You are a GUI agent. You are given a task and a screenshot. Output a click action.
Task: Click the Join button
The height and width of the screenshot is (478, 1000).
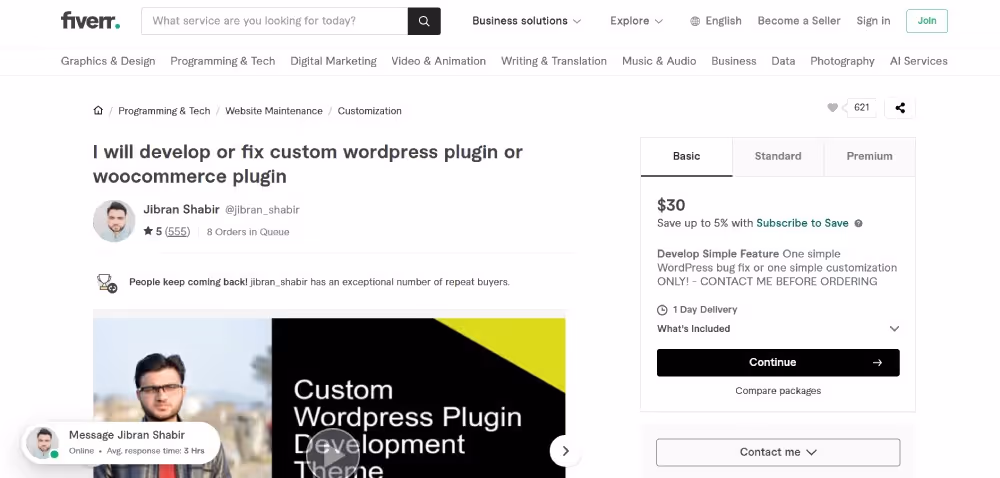pyautogui.click(x=927, y=21)
